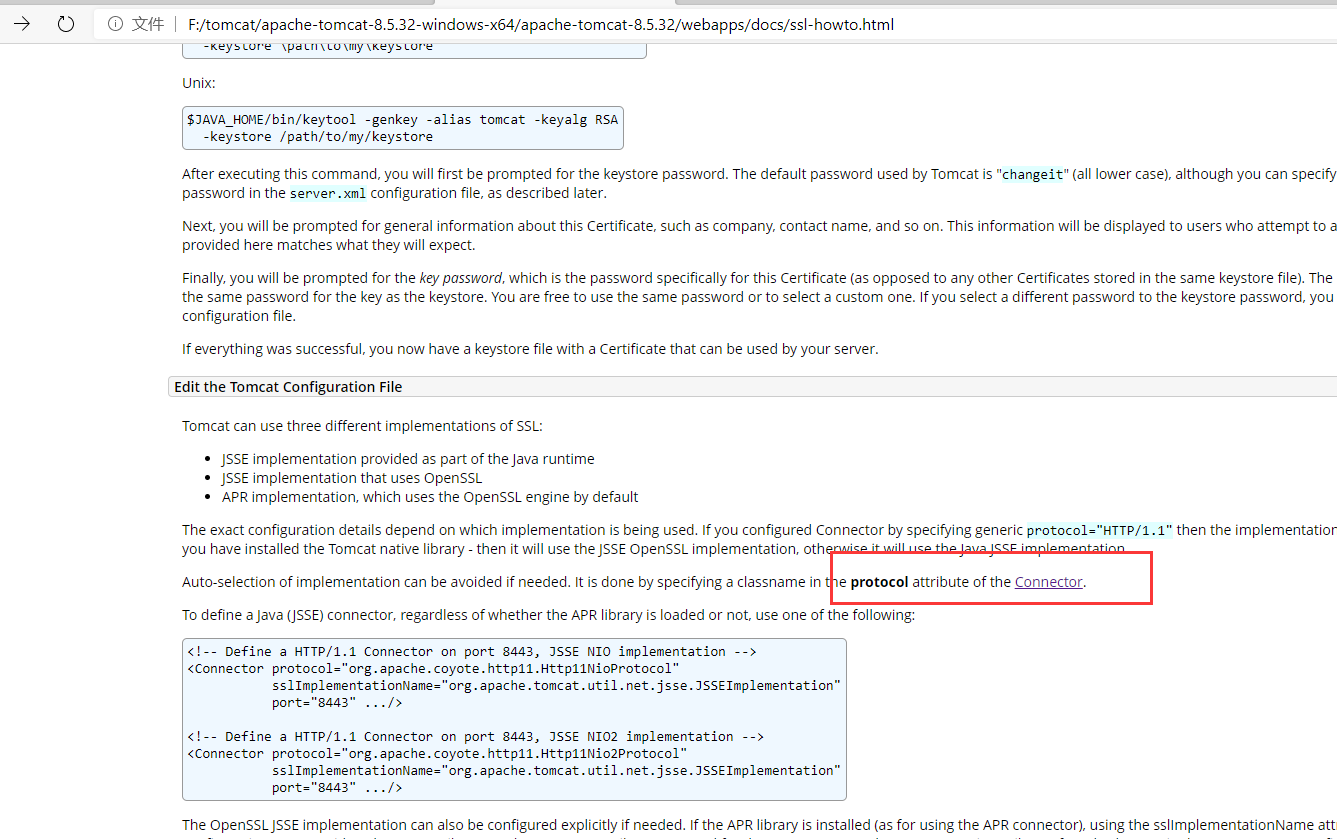Click 'To define a Java (JSSE) connector' sentence

point(548,615)
